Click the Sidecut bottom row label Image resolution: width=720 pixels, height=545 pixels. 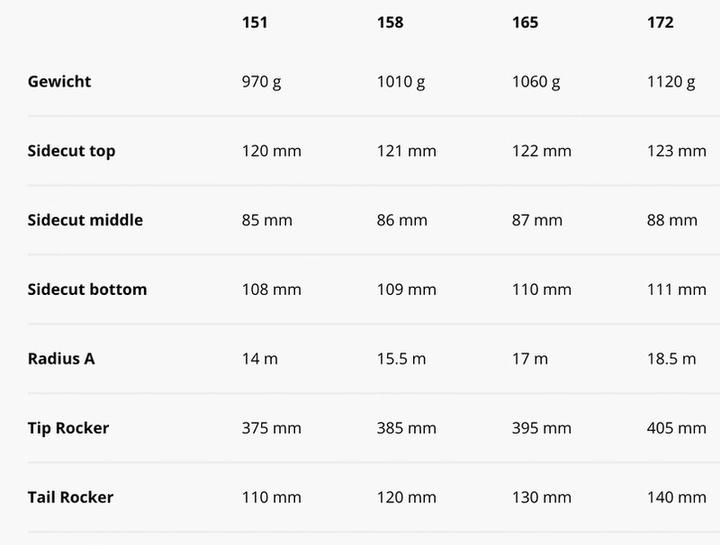pyautogui.click(x=87, y=289)
